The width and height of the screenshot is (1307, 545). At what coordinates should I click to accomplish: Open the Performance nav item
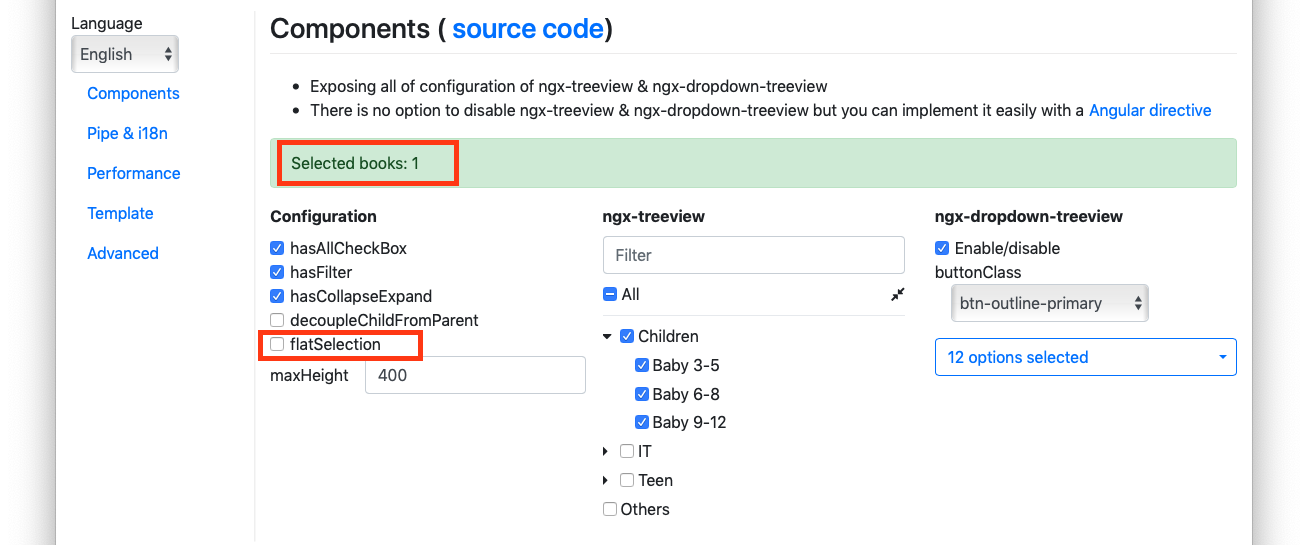tap(134, 173)
